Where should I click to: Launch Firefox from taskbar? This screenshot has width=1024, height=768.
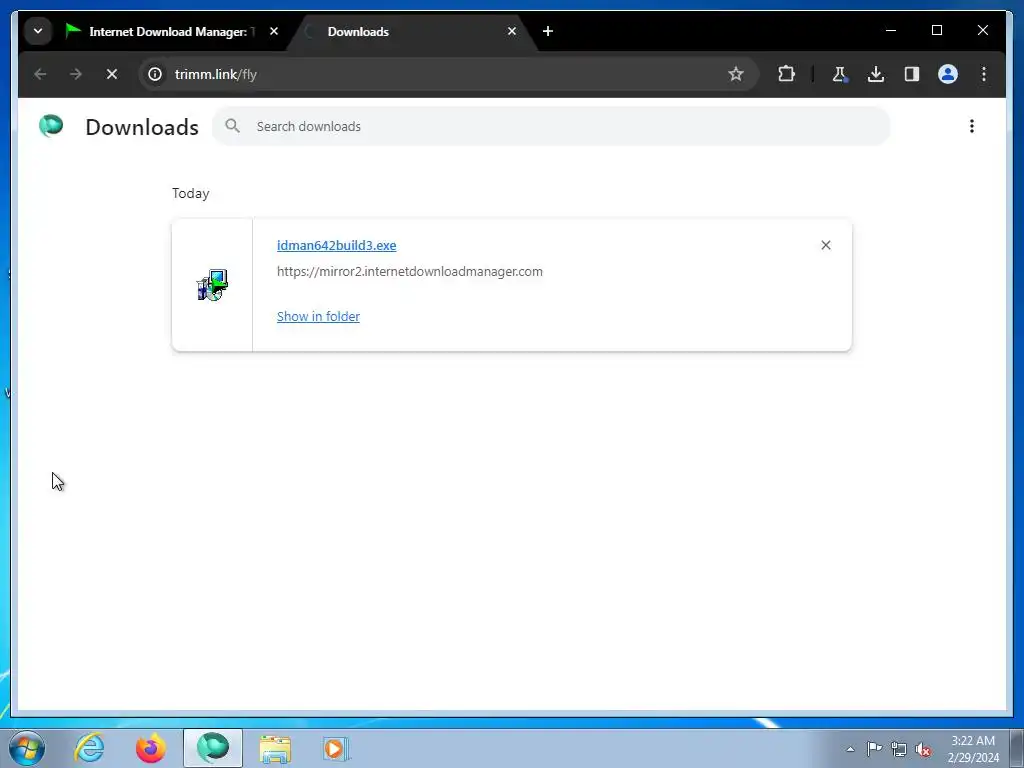point(151,748)
